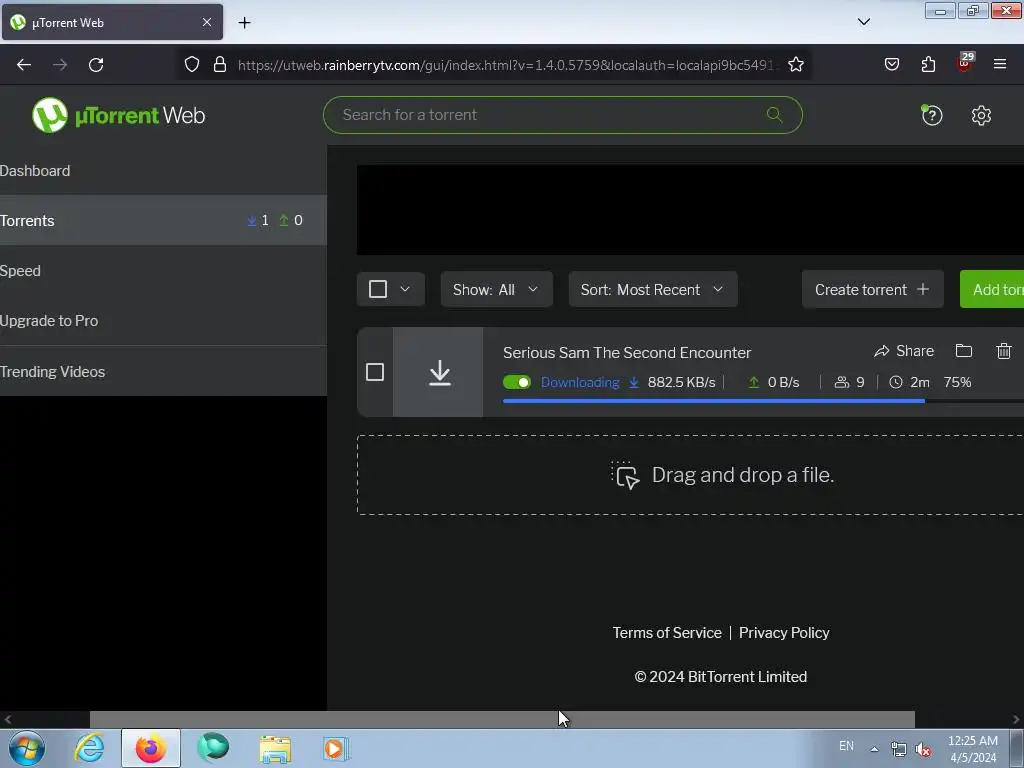The image size is (1024, 768).
Task: Click the scrollbar left arrow
Action: coord(8,719)
